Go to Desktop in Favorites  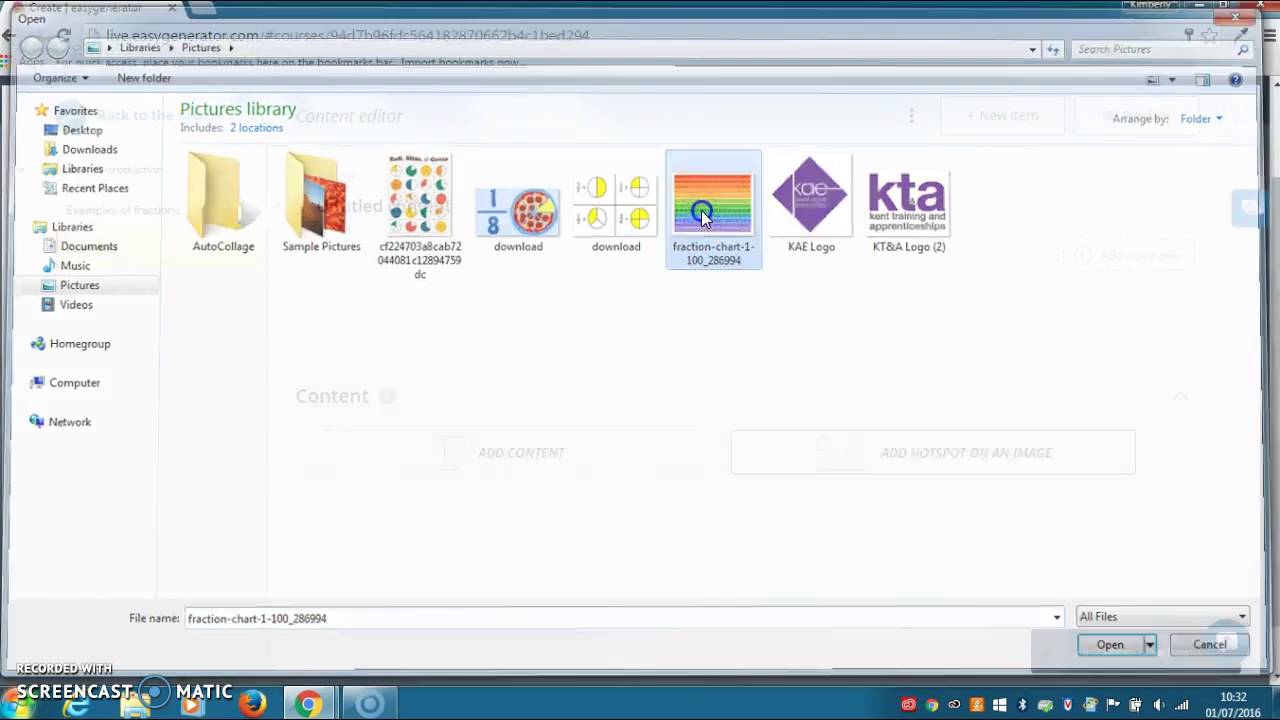coord(82,130)
